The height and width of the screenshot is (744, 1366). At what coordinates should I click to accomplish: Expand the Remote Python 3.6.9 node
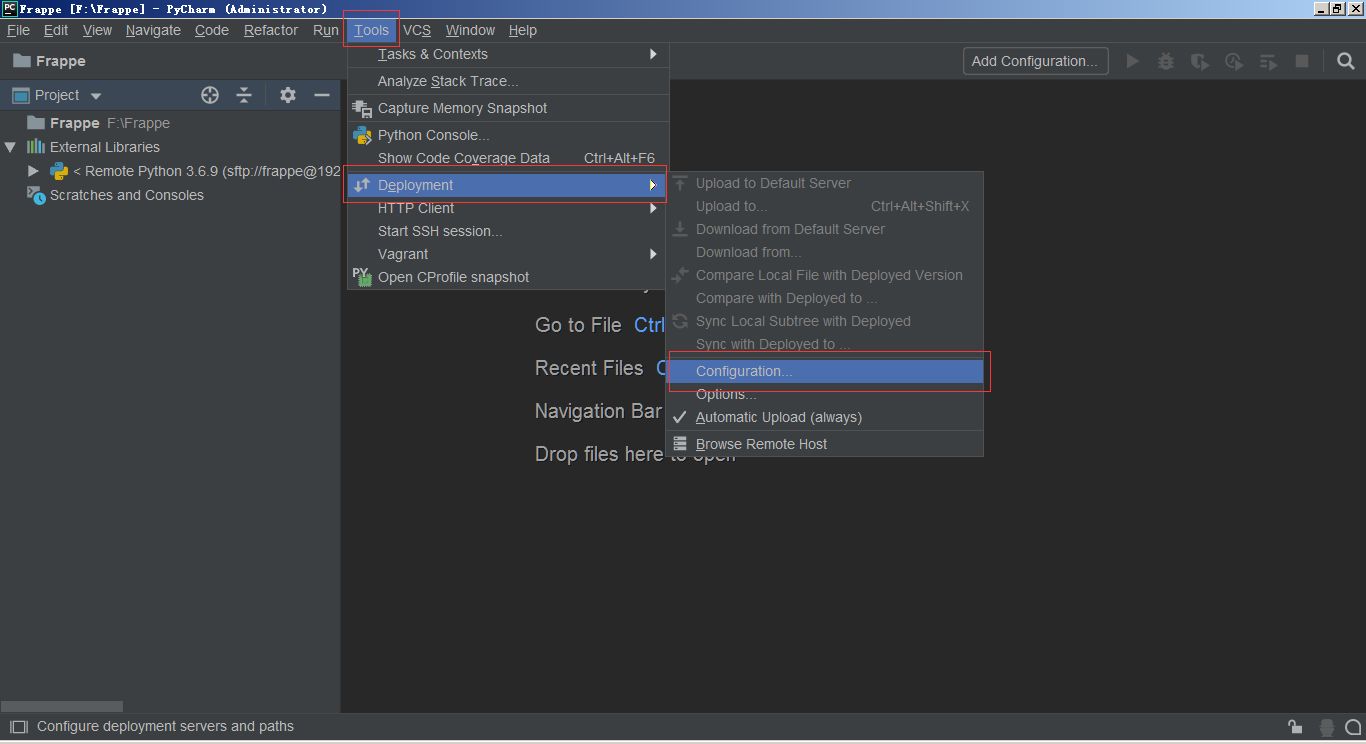33,171
